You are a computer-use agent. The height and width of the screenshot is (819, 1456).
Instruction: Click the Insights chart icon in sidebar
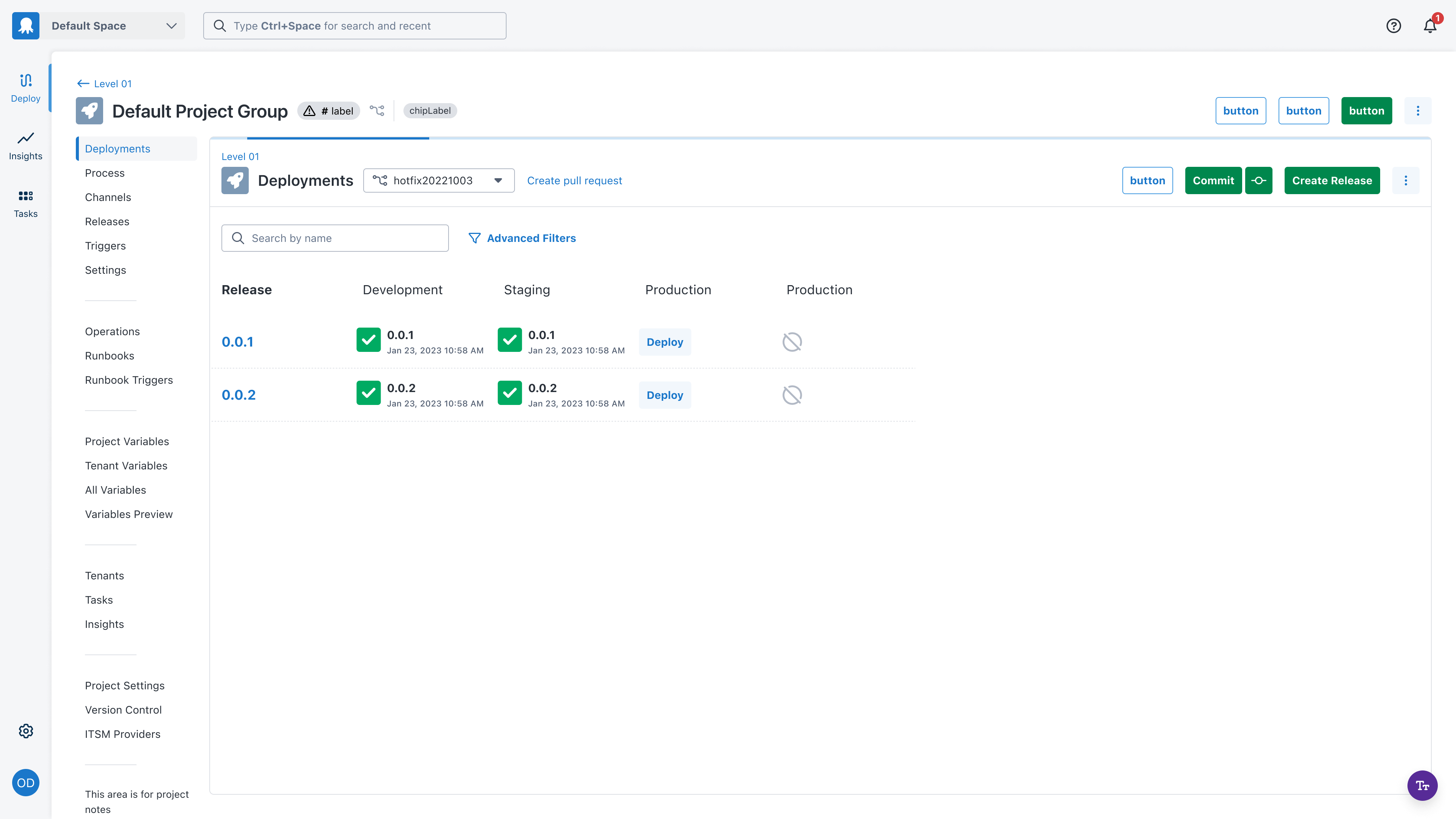[x=25, y=138]
